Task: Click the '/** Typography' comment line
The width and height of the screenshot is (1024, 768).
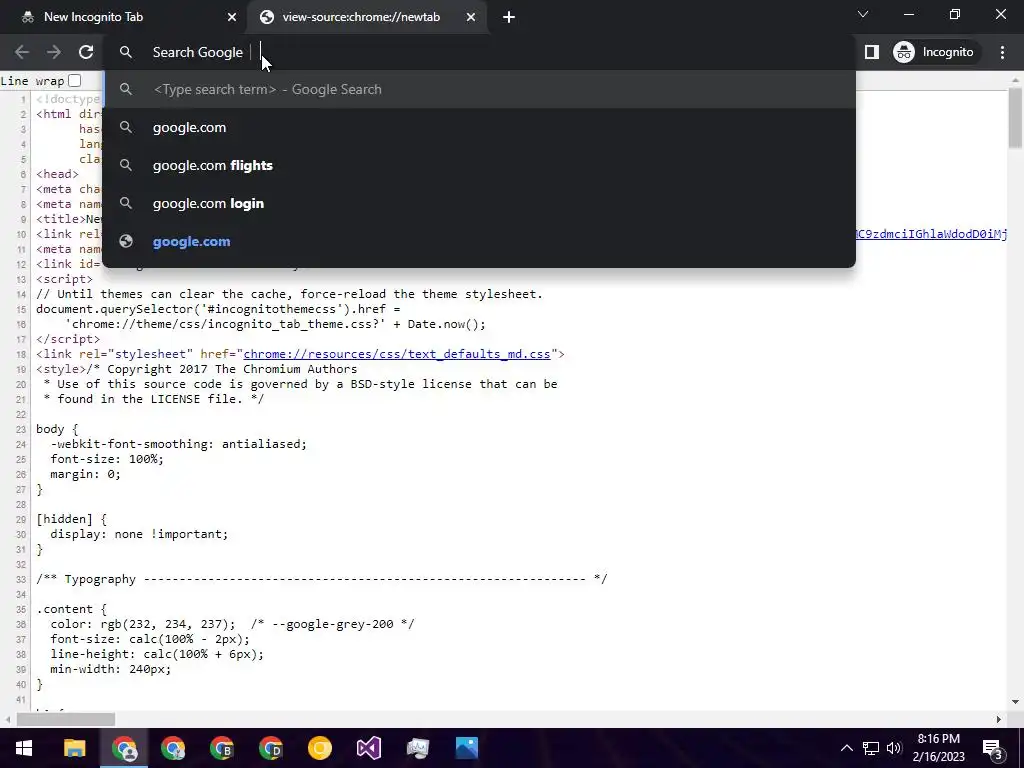Action: click(x=321, y=579)
